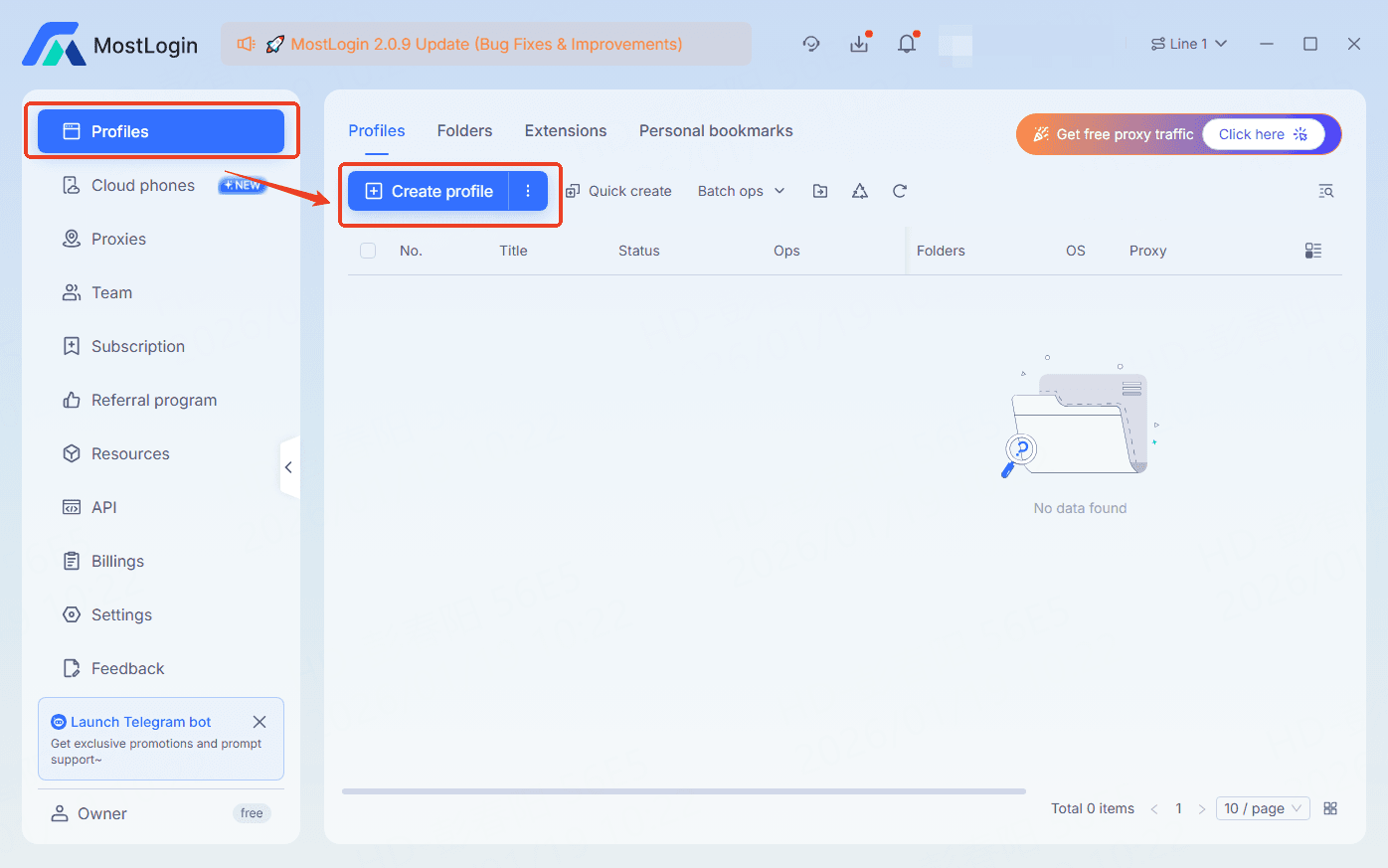Open the download client icon in the header

(x=858, y=44)
